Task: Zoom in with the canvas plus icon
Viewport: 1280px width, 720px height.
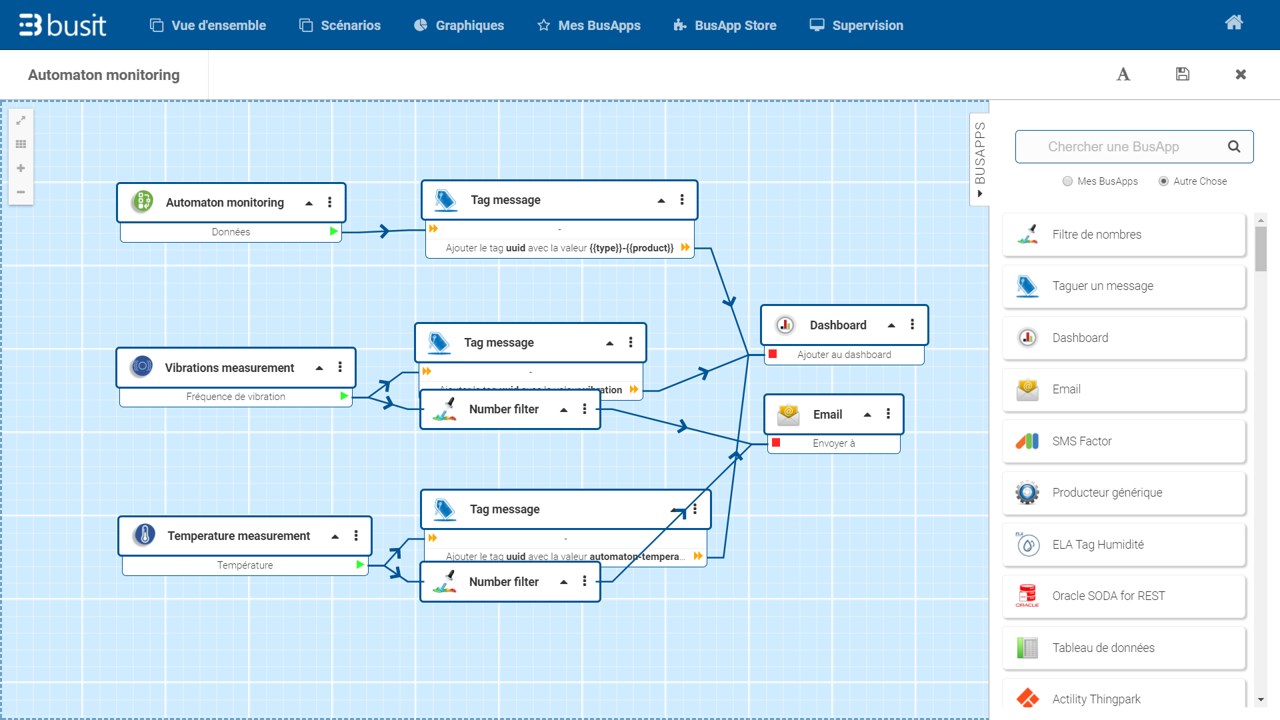Action: 21,168
